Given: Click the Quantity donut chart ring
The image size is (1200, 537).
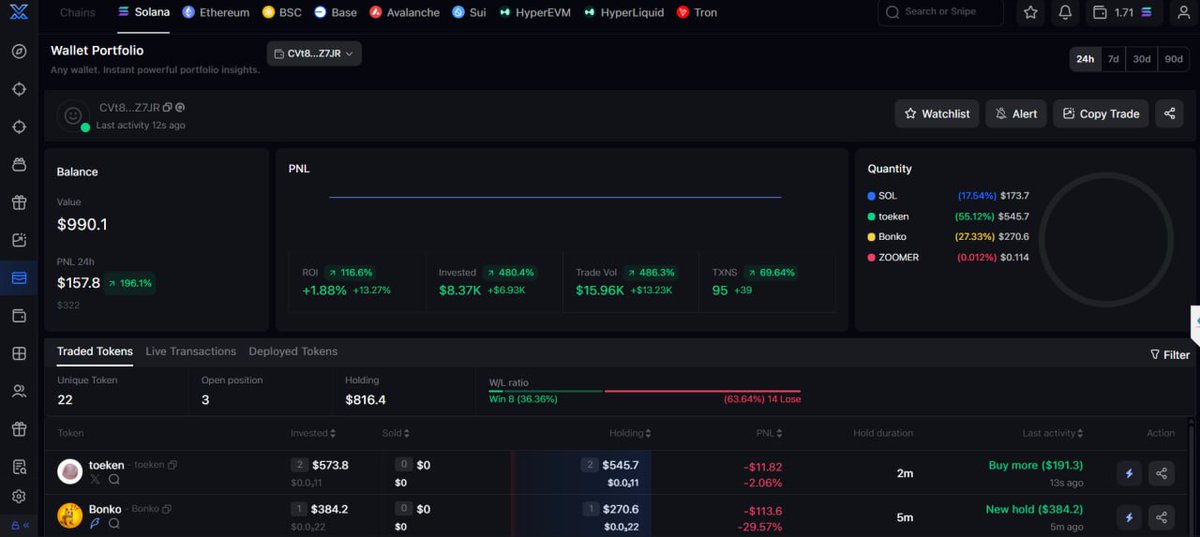Looking at the screenshot, I should click(1107, 238).
